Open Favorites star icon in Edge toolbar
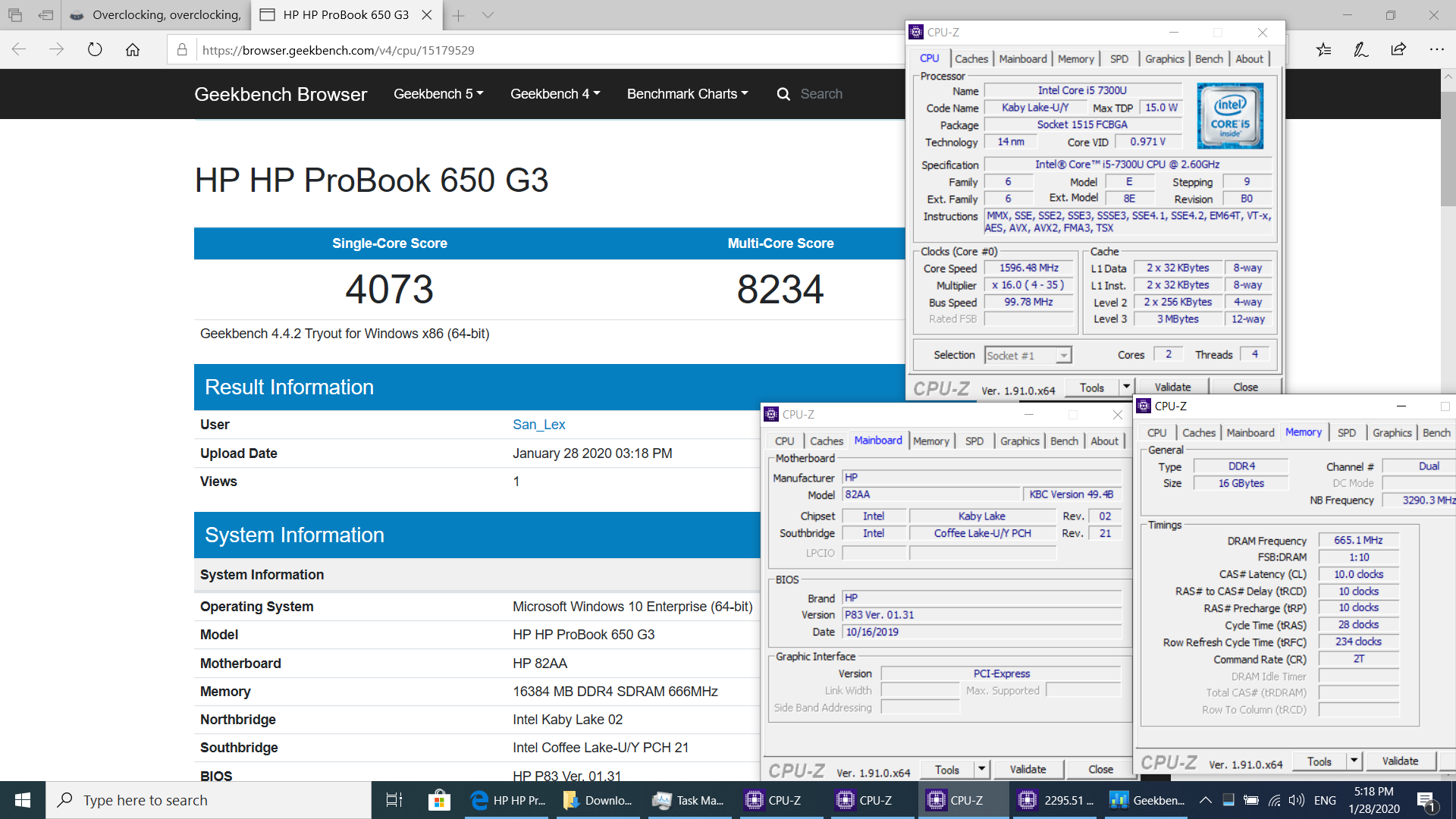This screenshot has height=819, width=1456. [x=1323, y=50]
